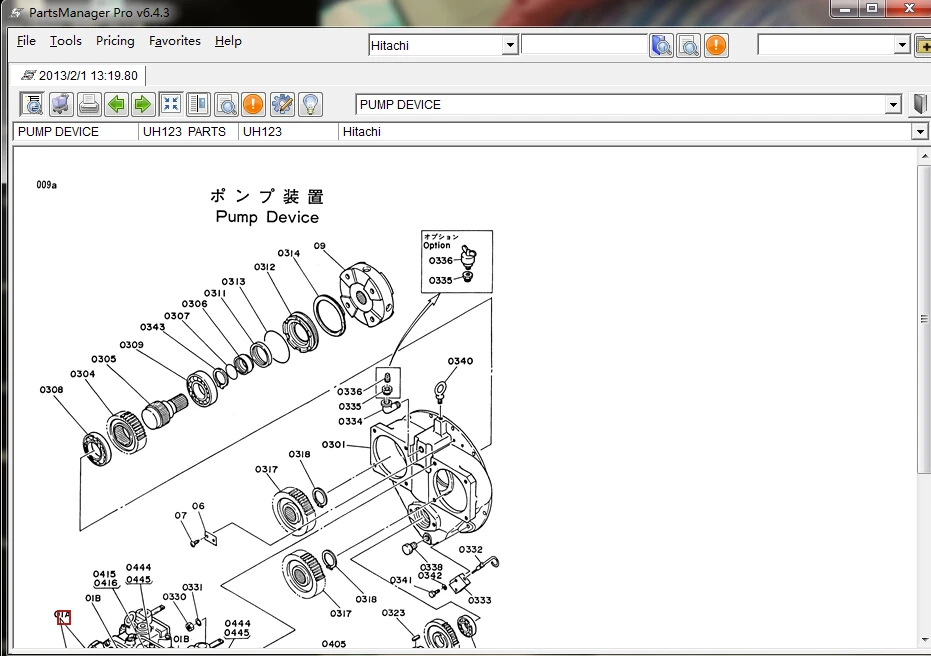This screenshot has width=931, height=656.
Task: Click the blue book search icon in top bar
Action: point(661,45)
